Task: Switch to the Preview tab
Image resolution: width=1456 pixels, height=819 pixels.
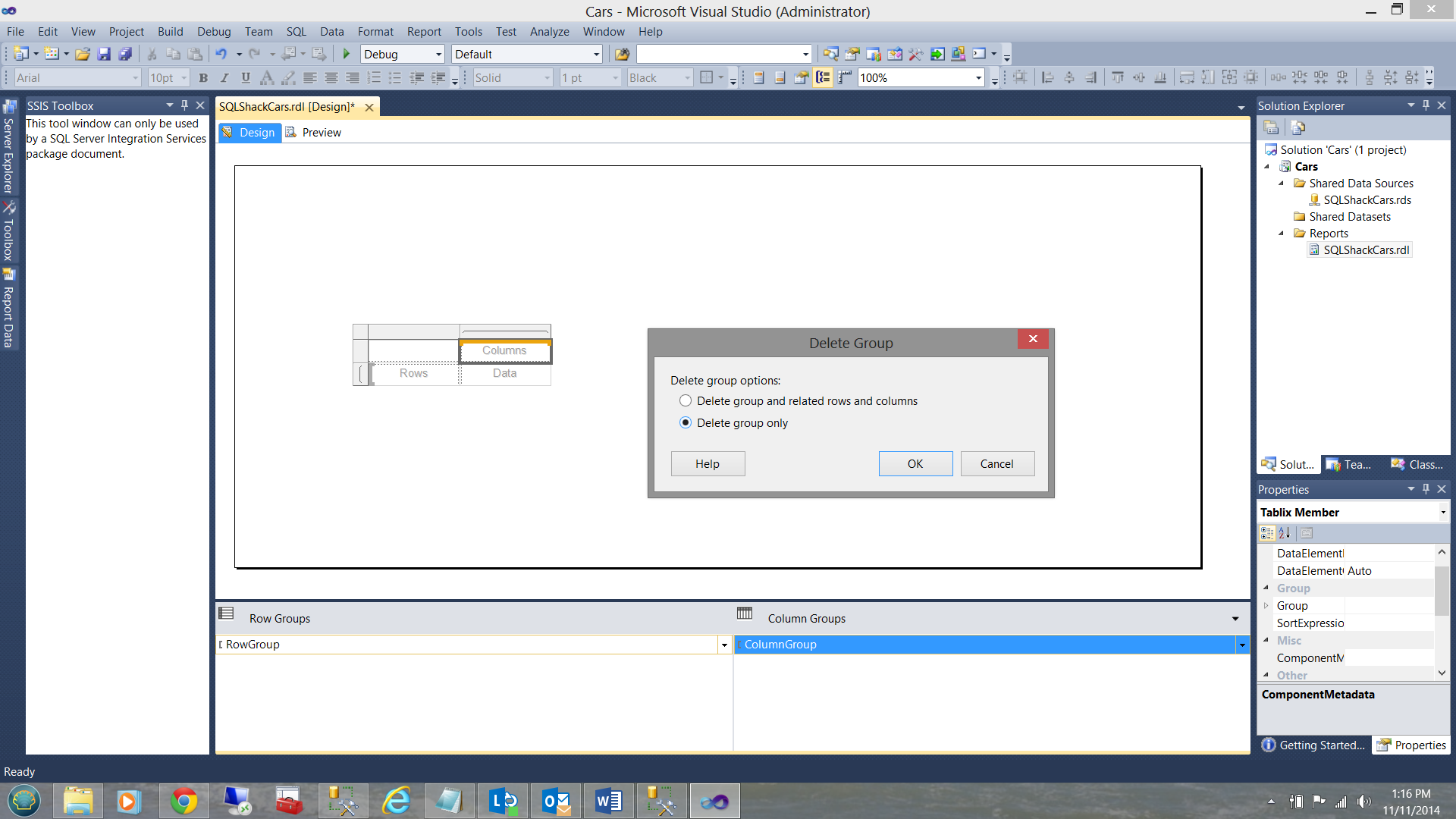Action: (314, 132)
